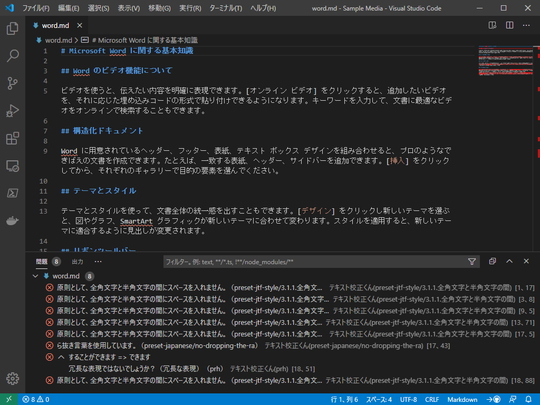Close the word.md editor tab
The height and width of the screenshot is (405, 540).
click(x=80, y=25)
